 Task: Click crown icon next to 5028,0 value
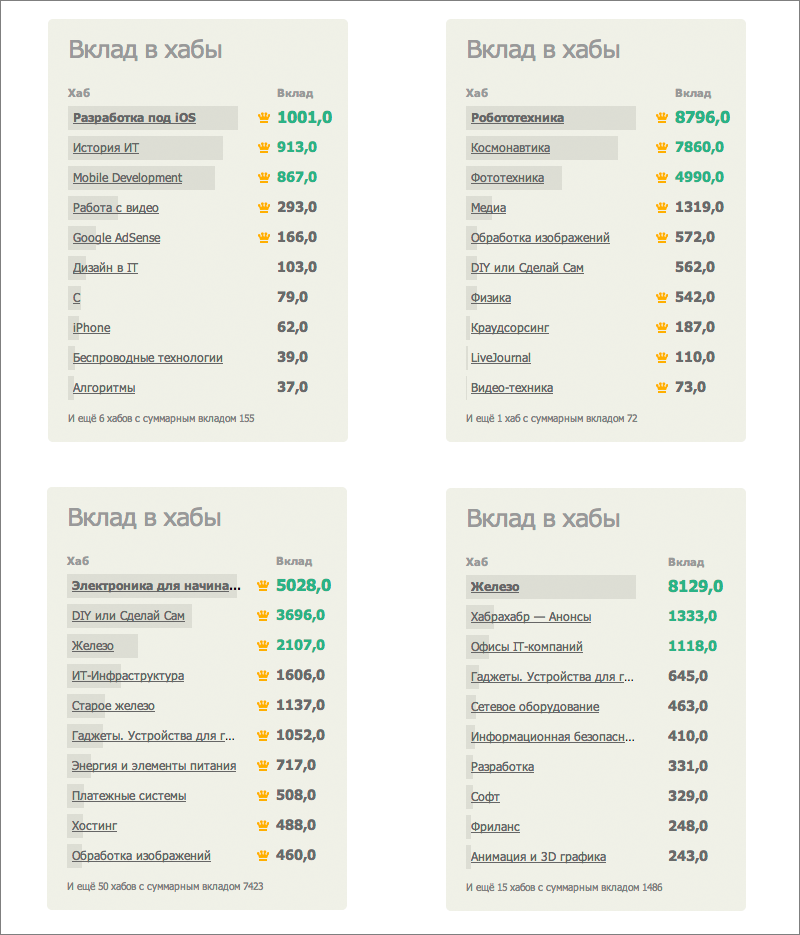tap(263, 586)
